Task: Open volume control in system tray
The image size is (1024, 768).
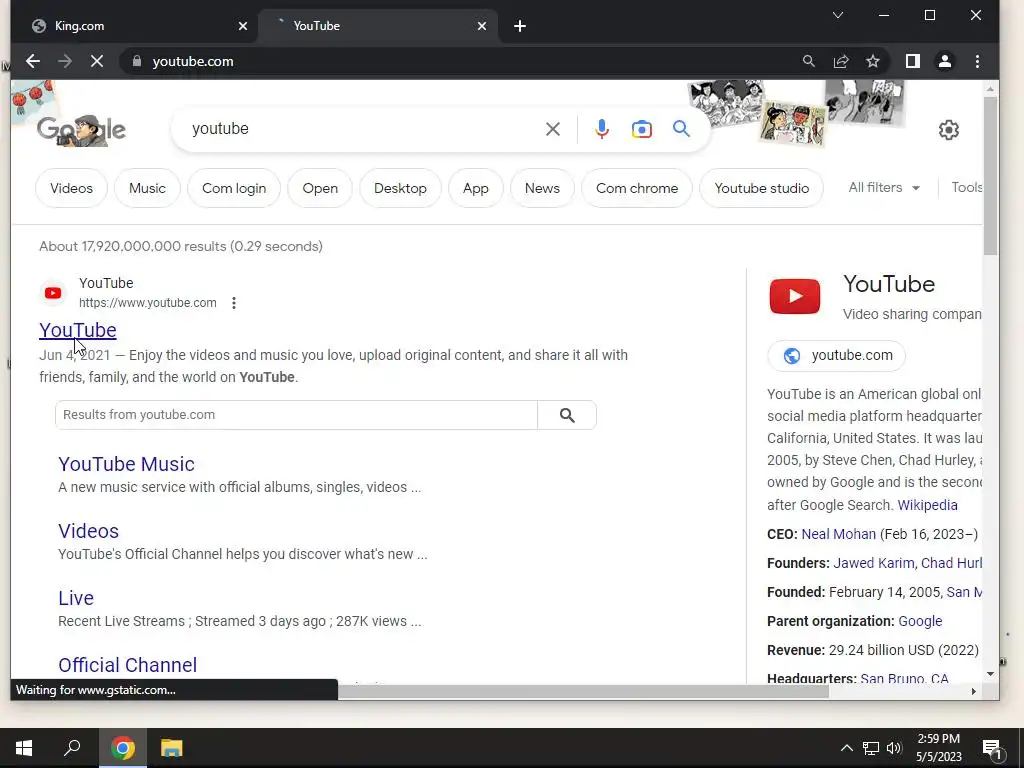Action: coord(894,748)
